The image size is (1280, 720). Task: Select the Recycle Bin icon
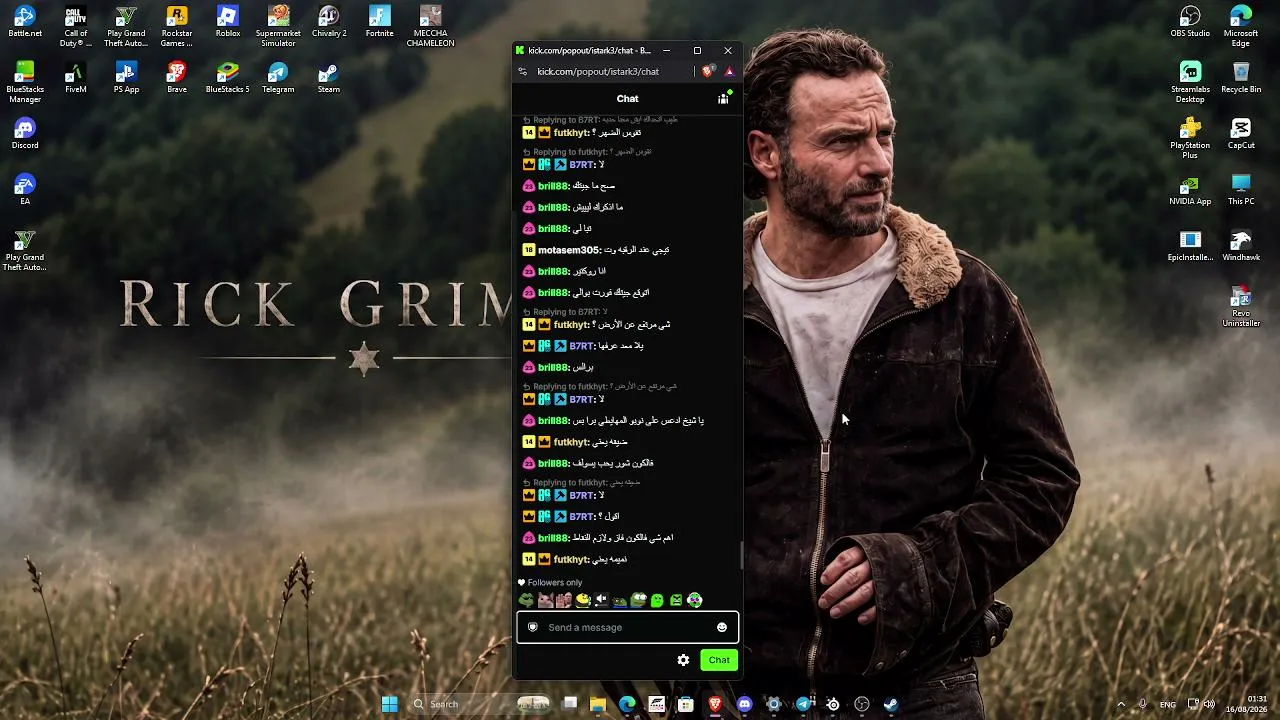pyautogui.click(x=1241, y=79)
